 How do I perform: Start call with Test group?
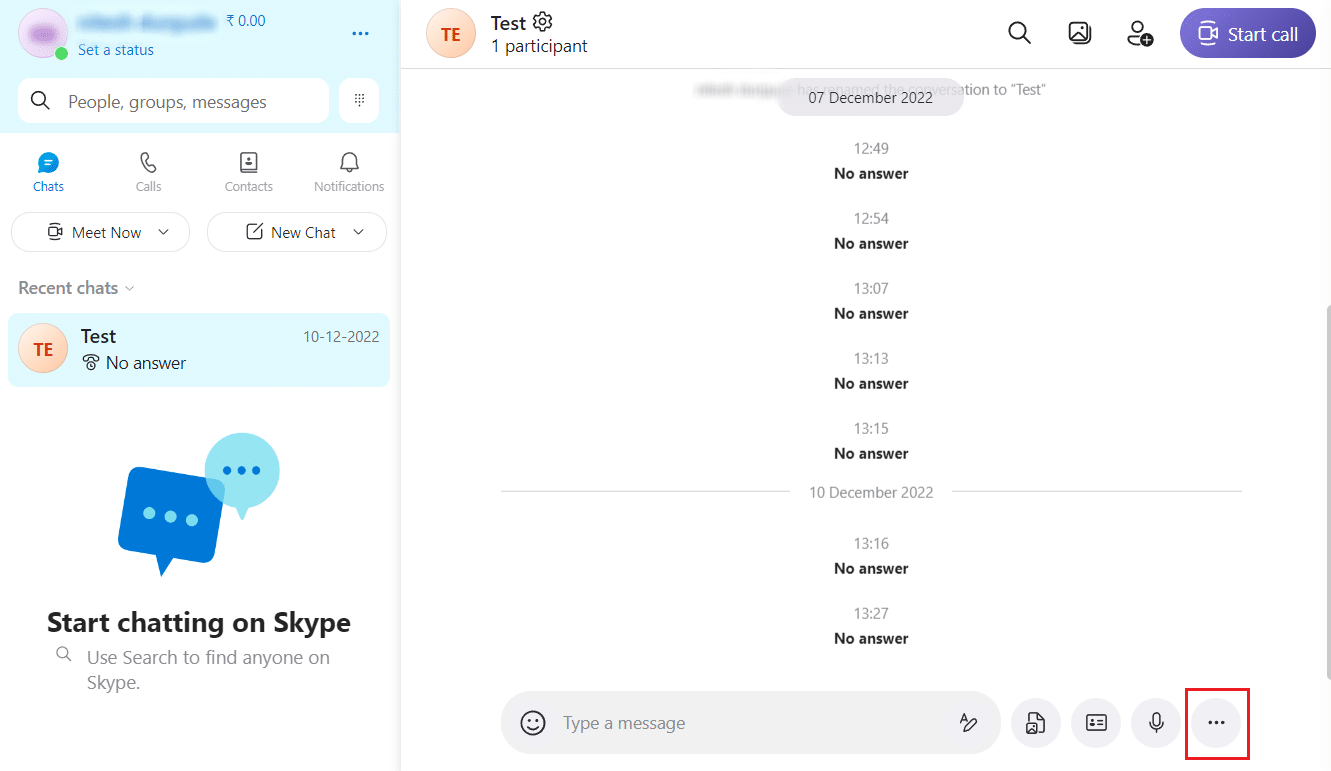[1248, 34]
